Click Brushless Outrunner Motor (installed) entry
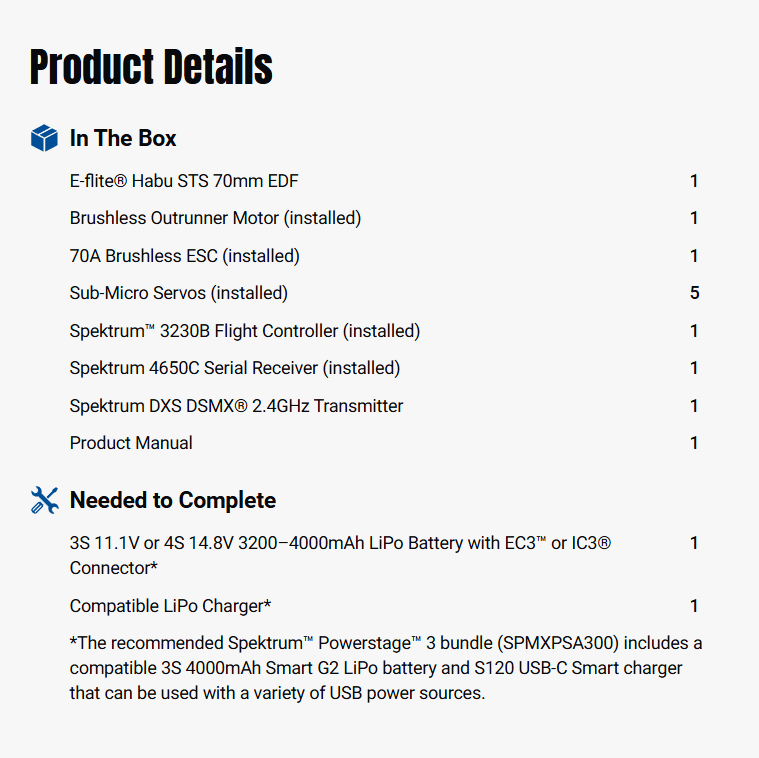This screenshot has width=759, height=758. 215,218
